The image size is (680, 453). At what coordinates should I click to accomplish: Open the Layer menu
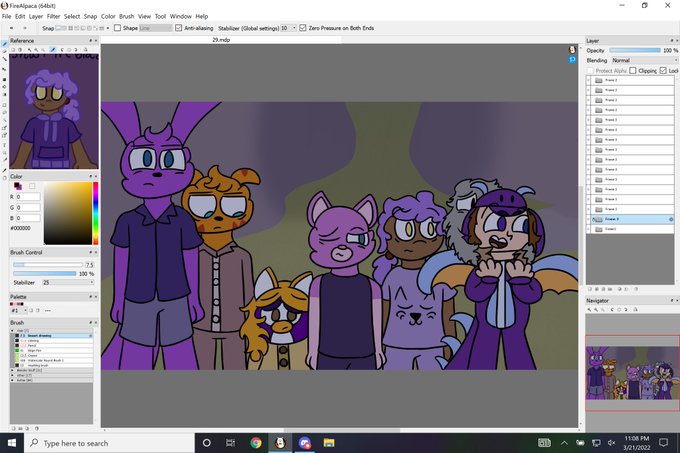(x=36, y=16)
